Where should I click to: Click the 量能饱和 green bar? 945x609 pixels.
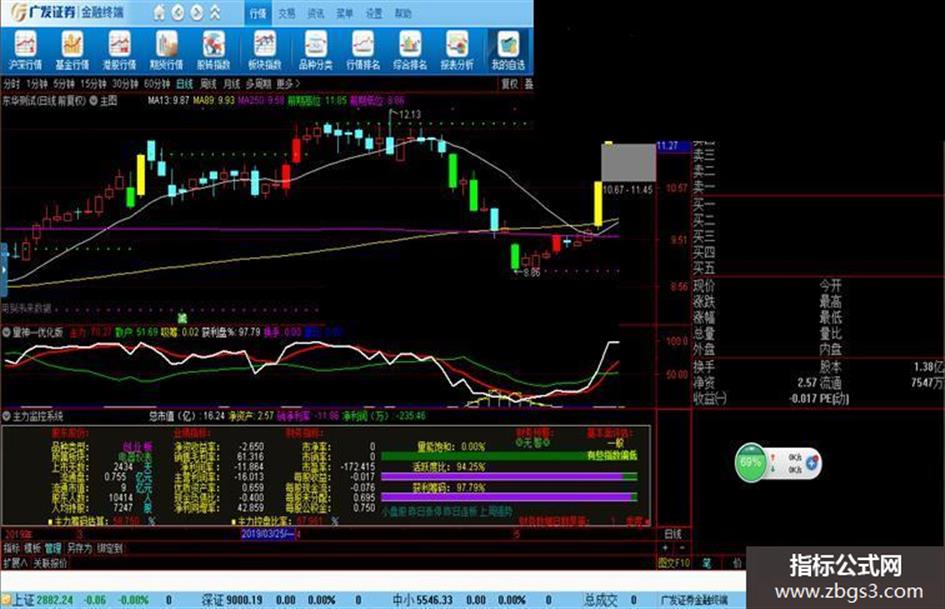tap(509, 456)
